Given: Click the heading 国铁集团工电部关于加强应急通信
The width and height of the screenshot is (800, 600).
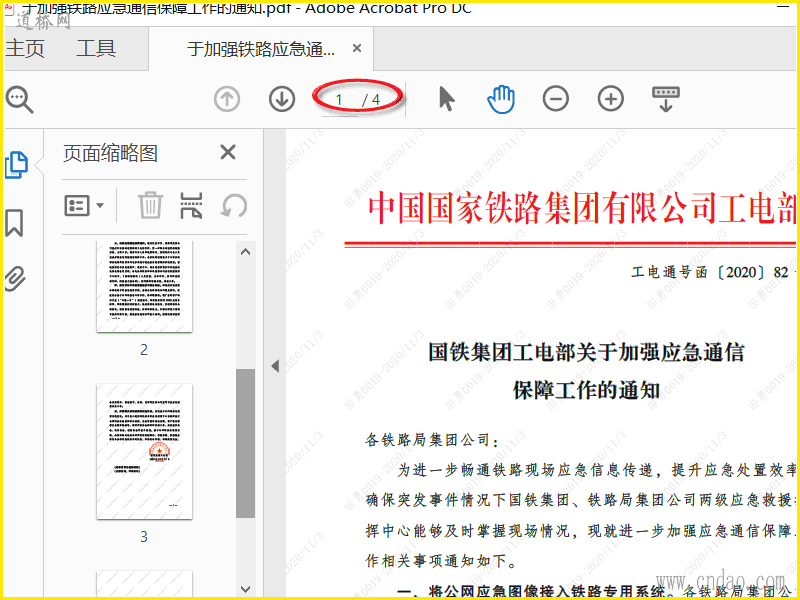Looking at the screenshot, I should pyautogui.click(x=586, y=352).
